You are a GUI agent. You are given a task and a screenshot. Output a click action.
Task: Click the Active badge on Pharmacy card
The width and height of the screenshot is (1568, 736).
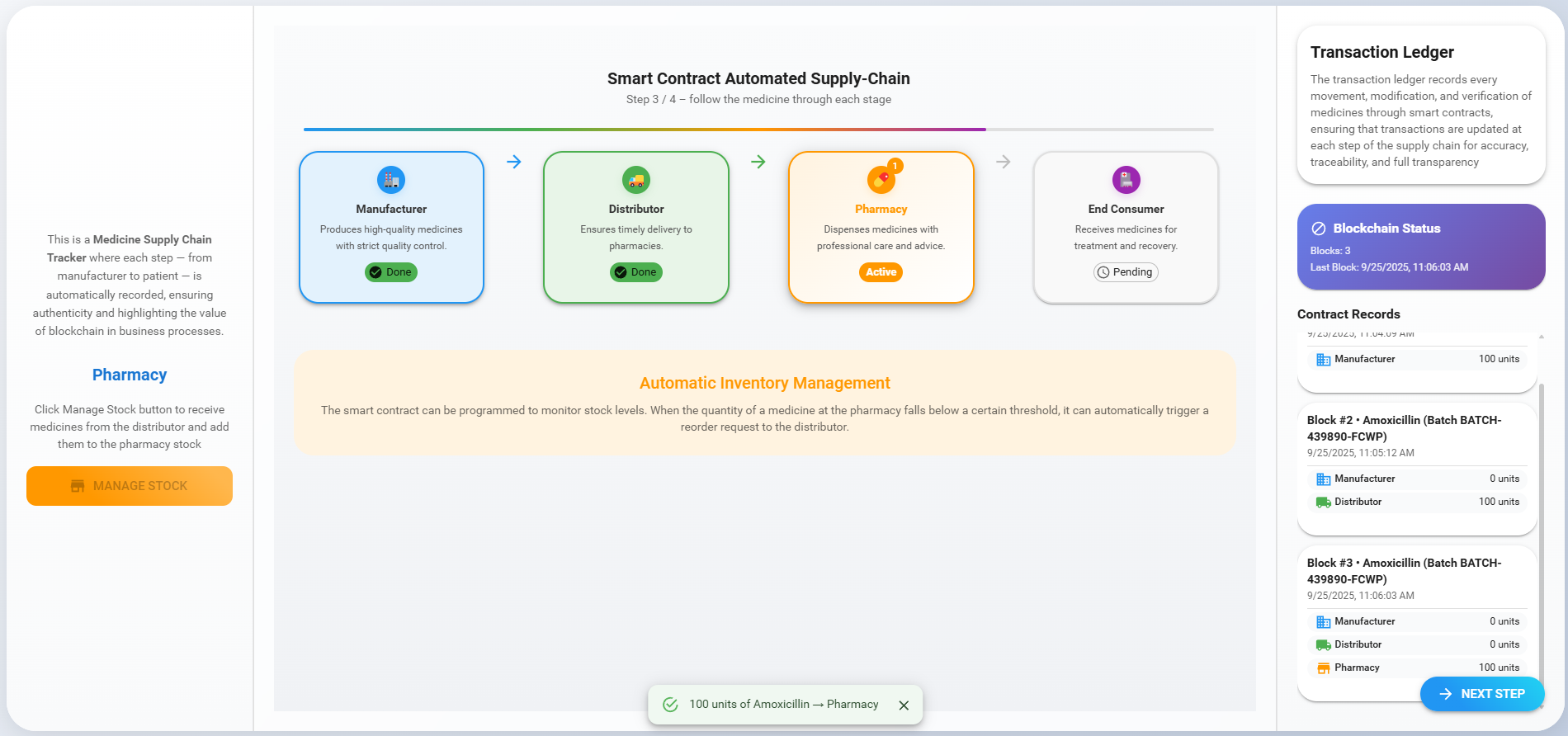tap(881, 272)
